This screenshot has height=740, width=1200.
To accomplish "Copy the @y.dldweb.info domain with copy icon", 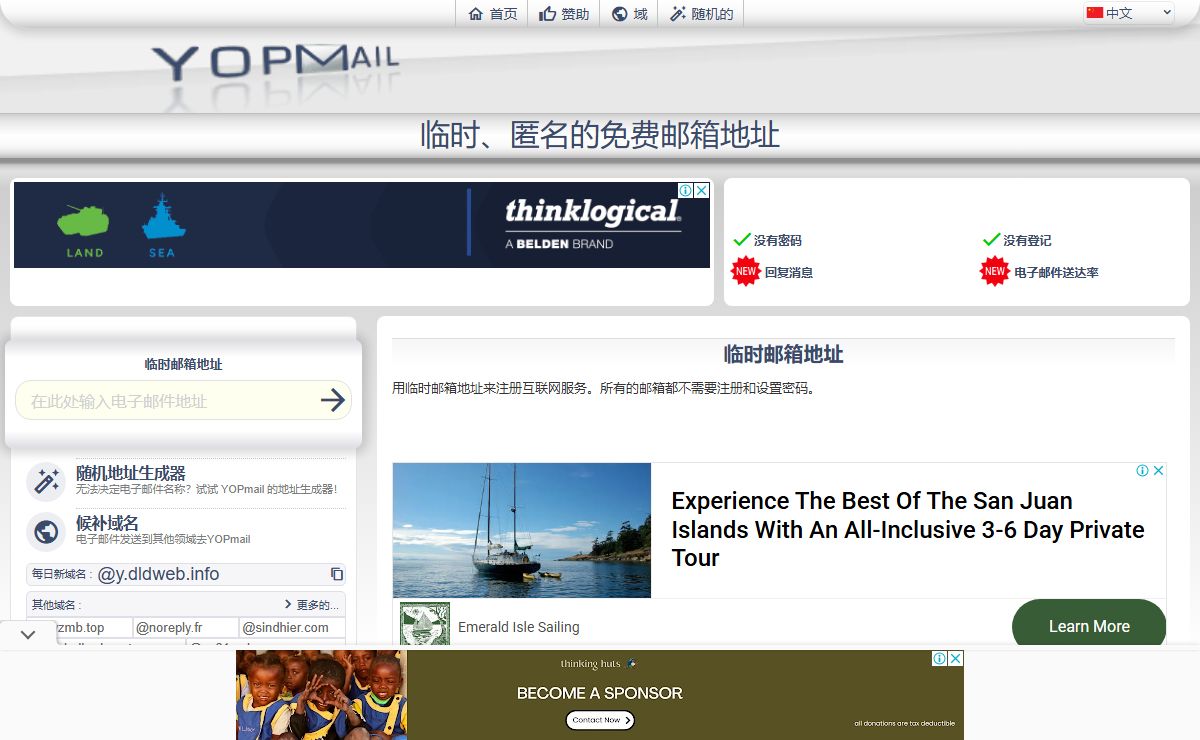I will 337,574.
